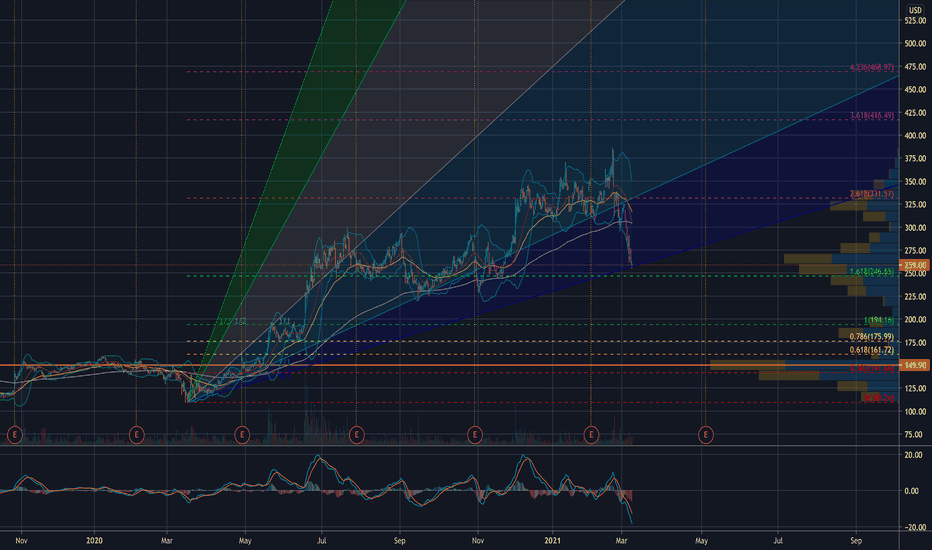Image resolution: width=932 pixels, height=550 pixels.
Task: Open the earnings marker near Nov 2020
Action: click(x=475, y=435)
